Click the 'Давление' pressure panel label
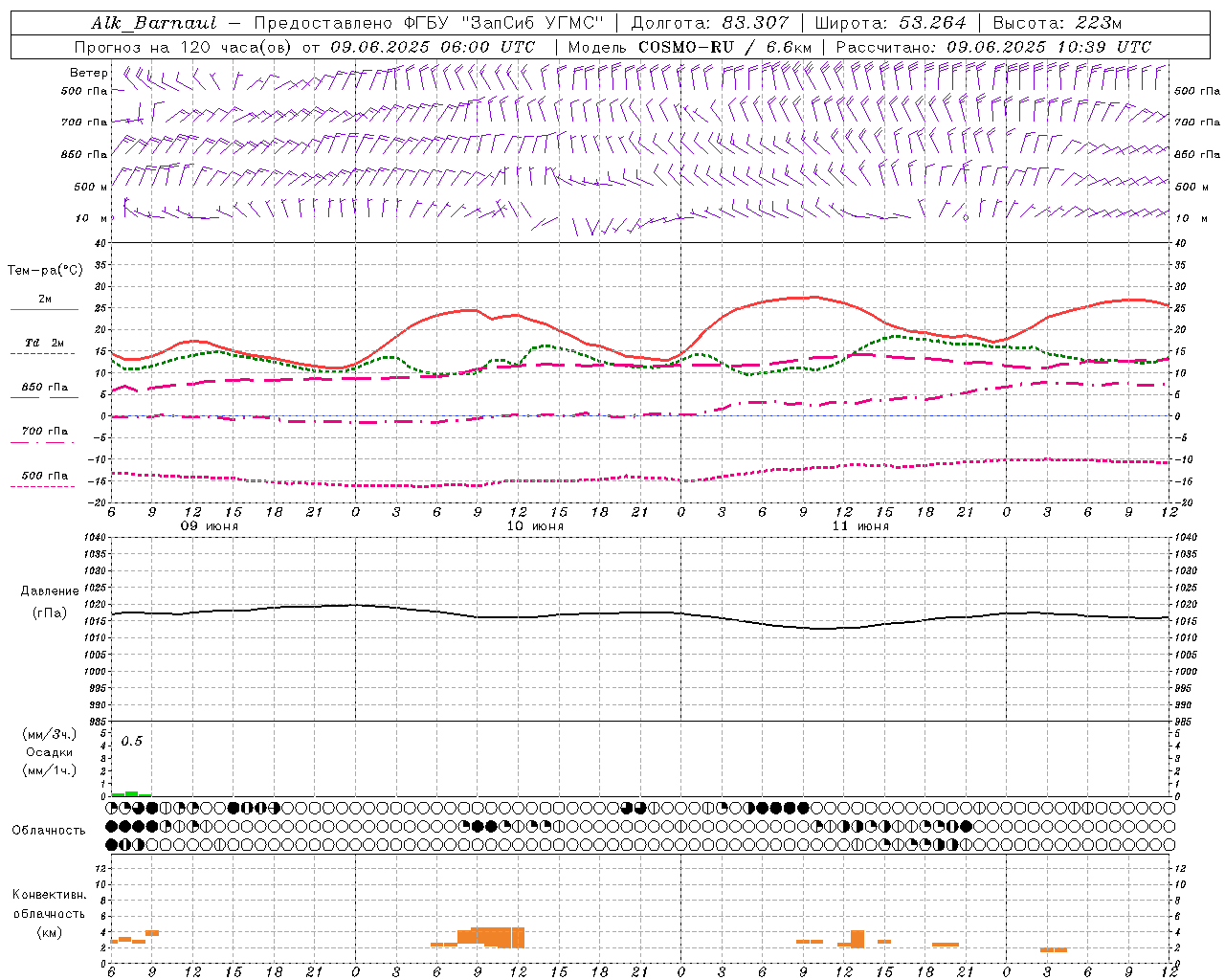This screenshot has height=980, width=1225. tap(50, 591)
